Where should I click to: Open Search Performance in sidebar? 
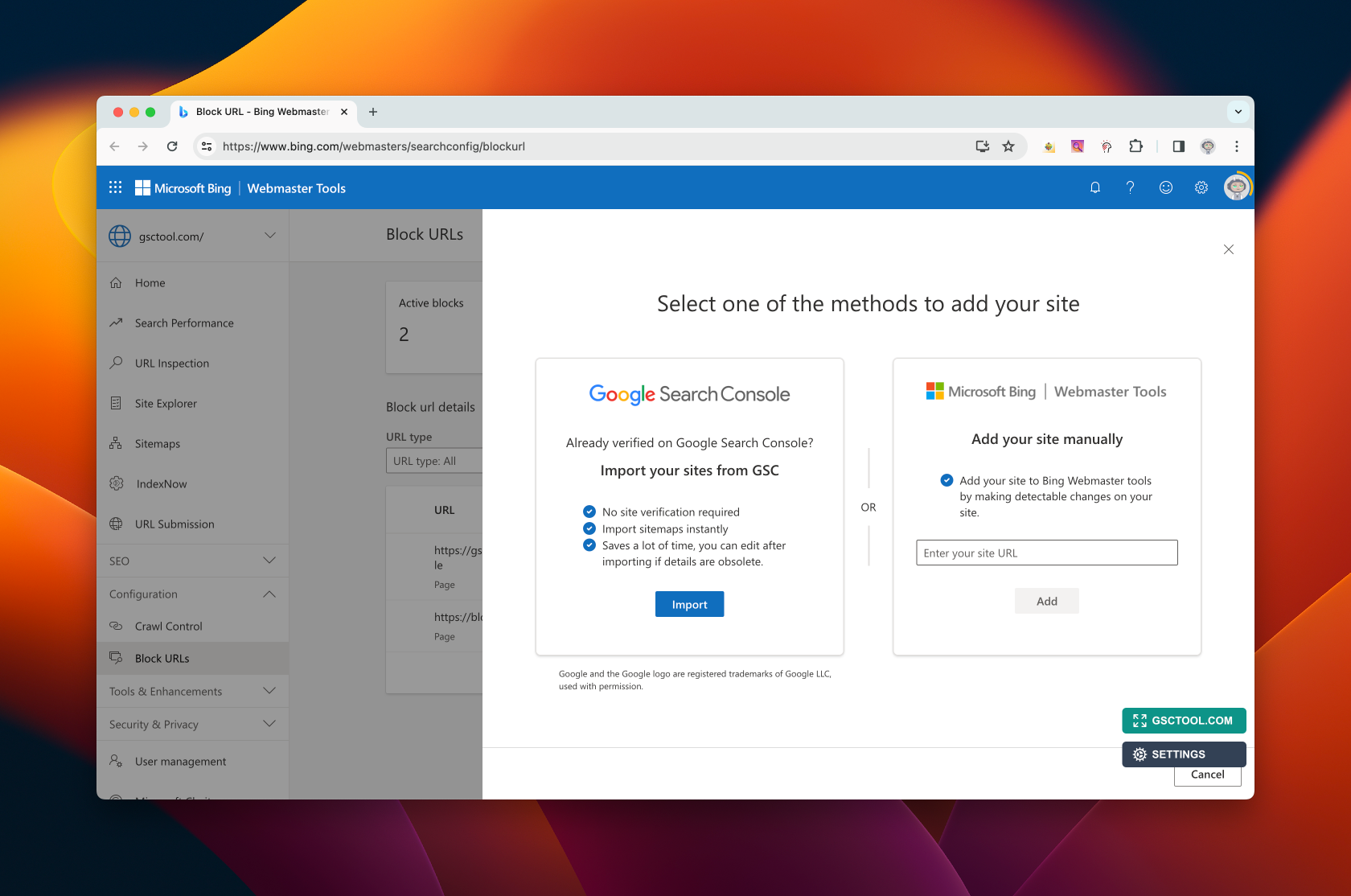click(x=183, y=323)
